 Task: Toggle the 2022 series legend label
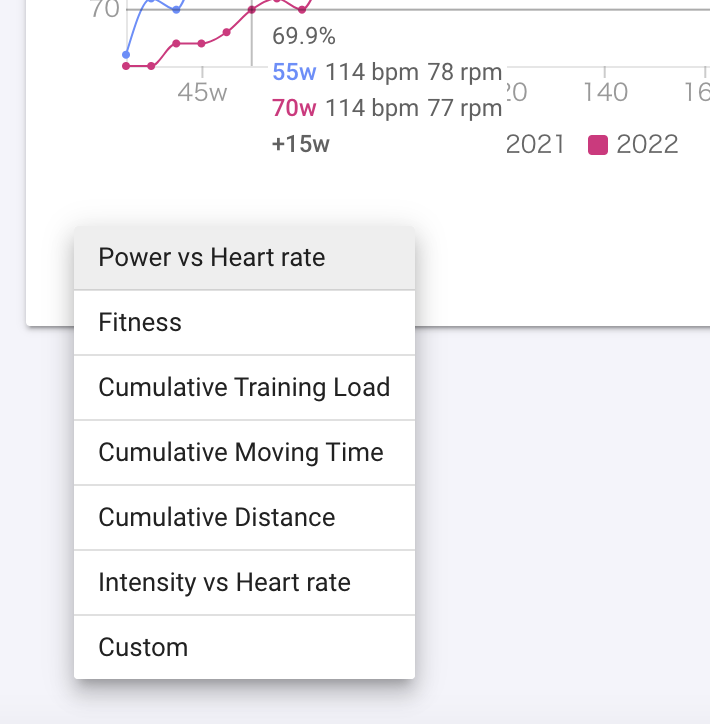pos(647,145)
